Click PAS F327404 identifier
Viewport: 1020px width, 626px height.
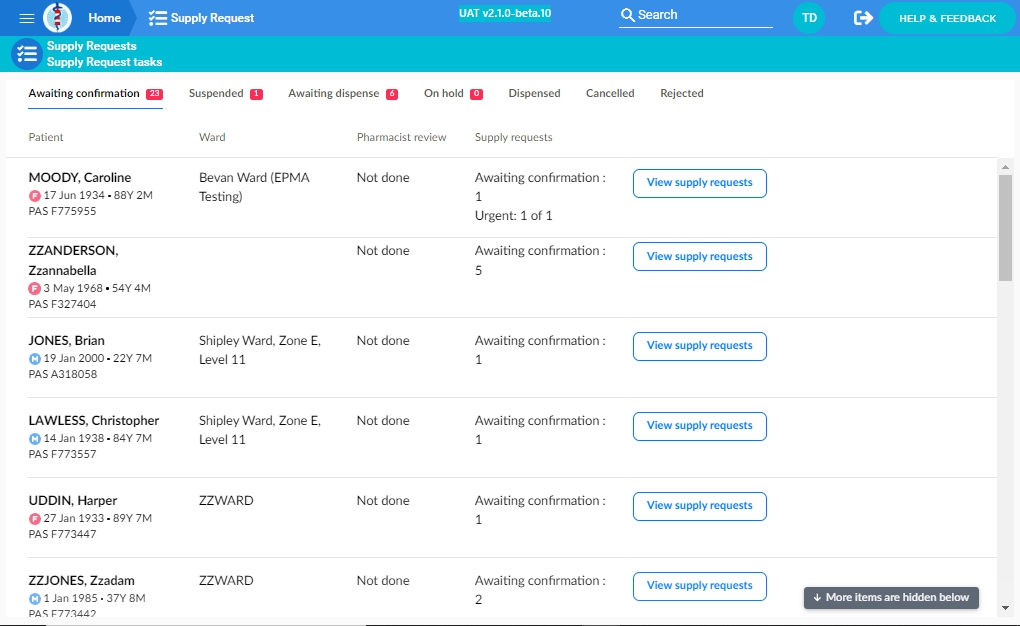coord(62,305)
